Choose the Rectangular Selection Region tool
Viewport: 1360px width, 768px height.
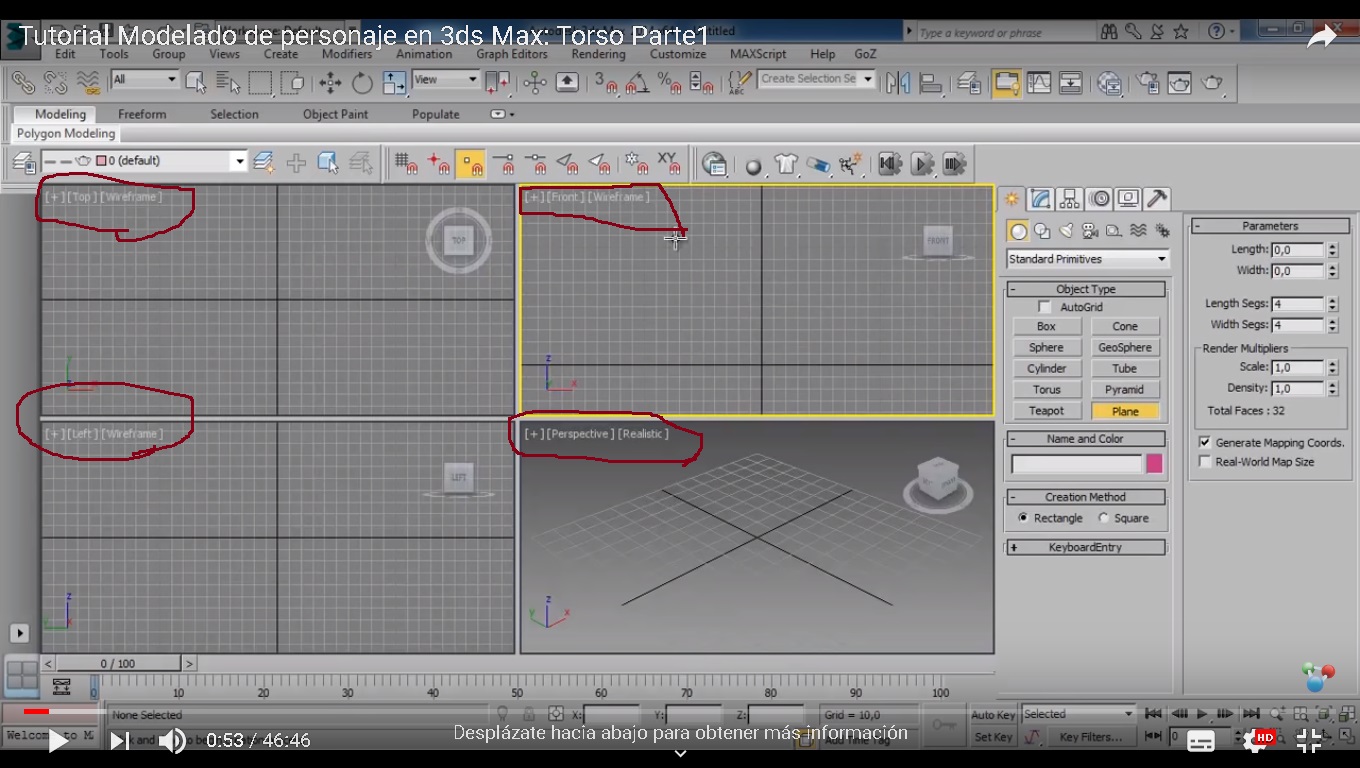pos(261,81)
